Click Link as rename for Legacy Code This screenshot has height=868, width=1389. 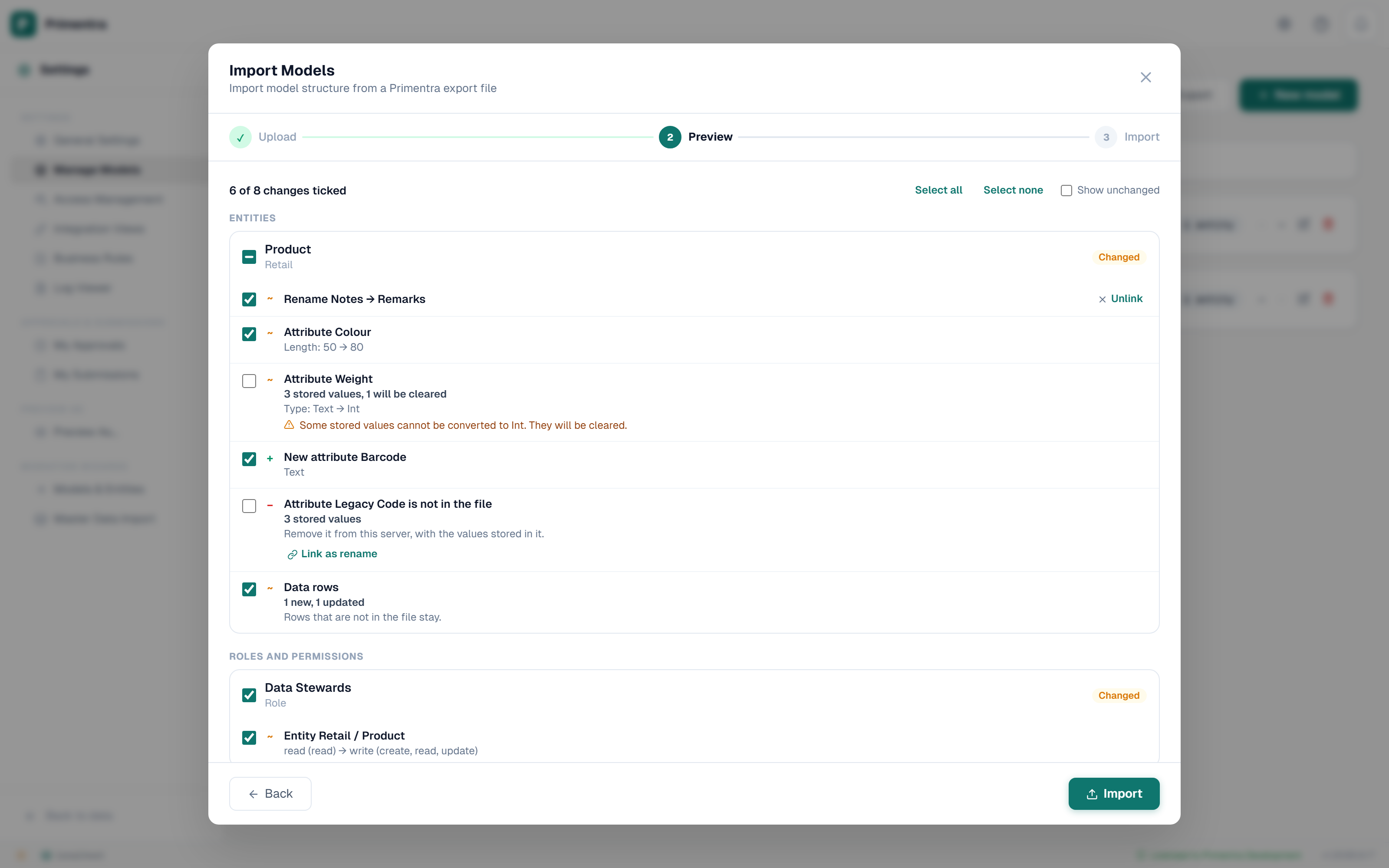332,554
